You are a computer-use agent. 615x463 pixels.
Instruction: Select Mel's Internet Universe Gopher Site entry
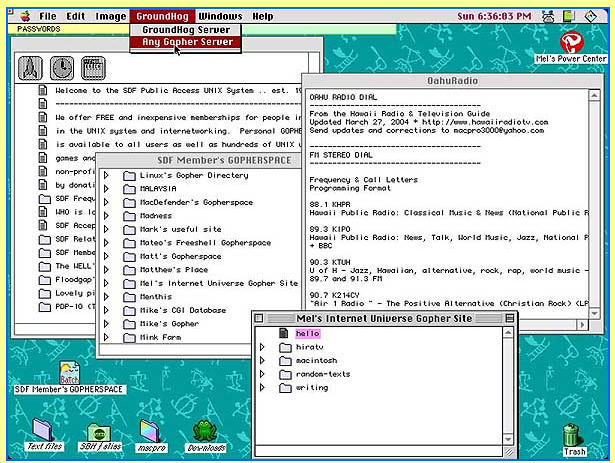tap(219, 283)
